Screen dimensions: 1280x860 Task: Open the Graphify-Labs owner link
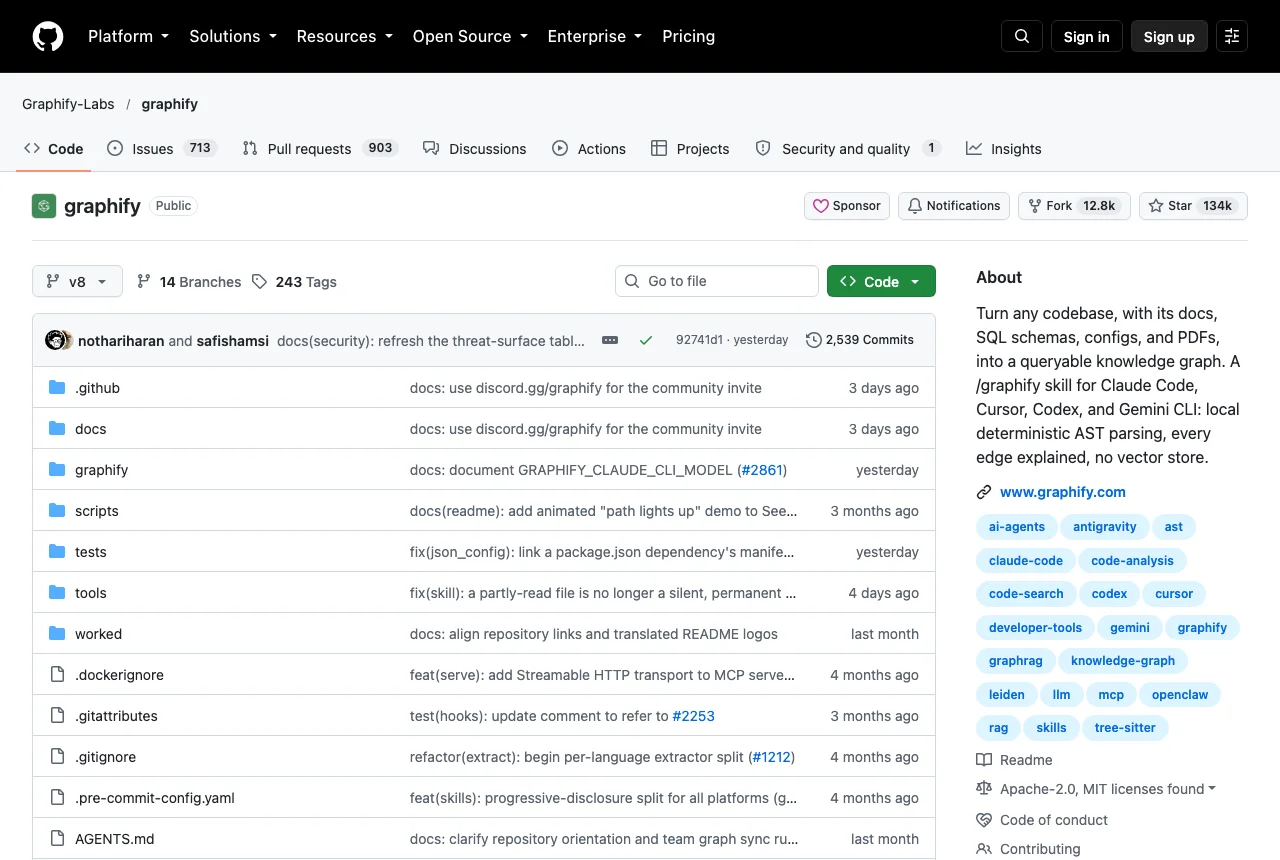[x=68, y=104]
